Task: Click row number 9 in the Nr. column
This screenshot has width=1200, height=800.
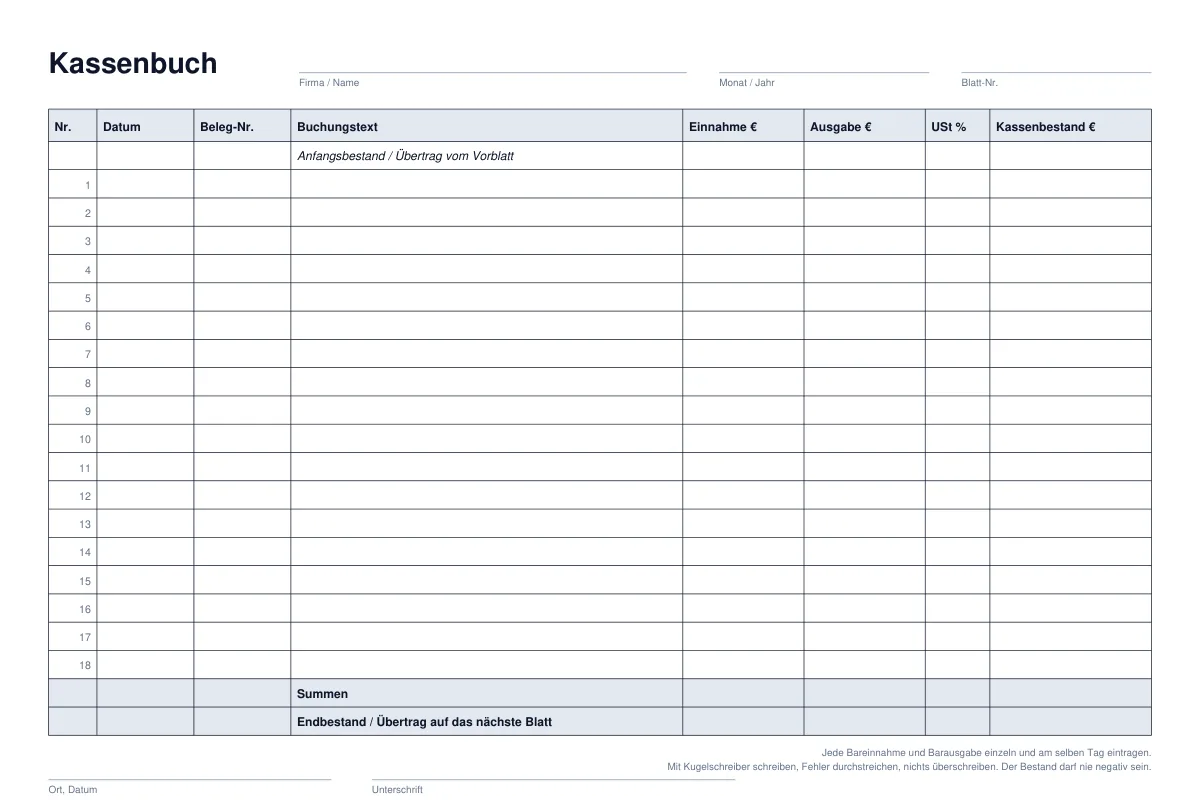Action: [x=88, y=411]
